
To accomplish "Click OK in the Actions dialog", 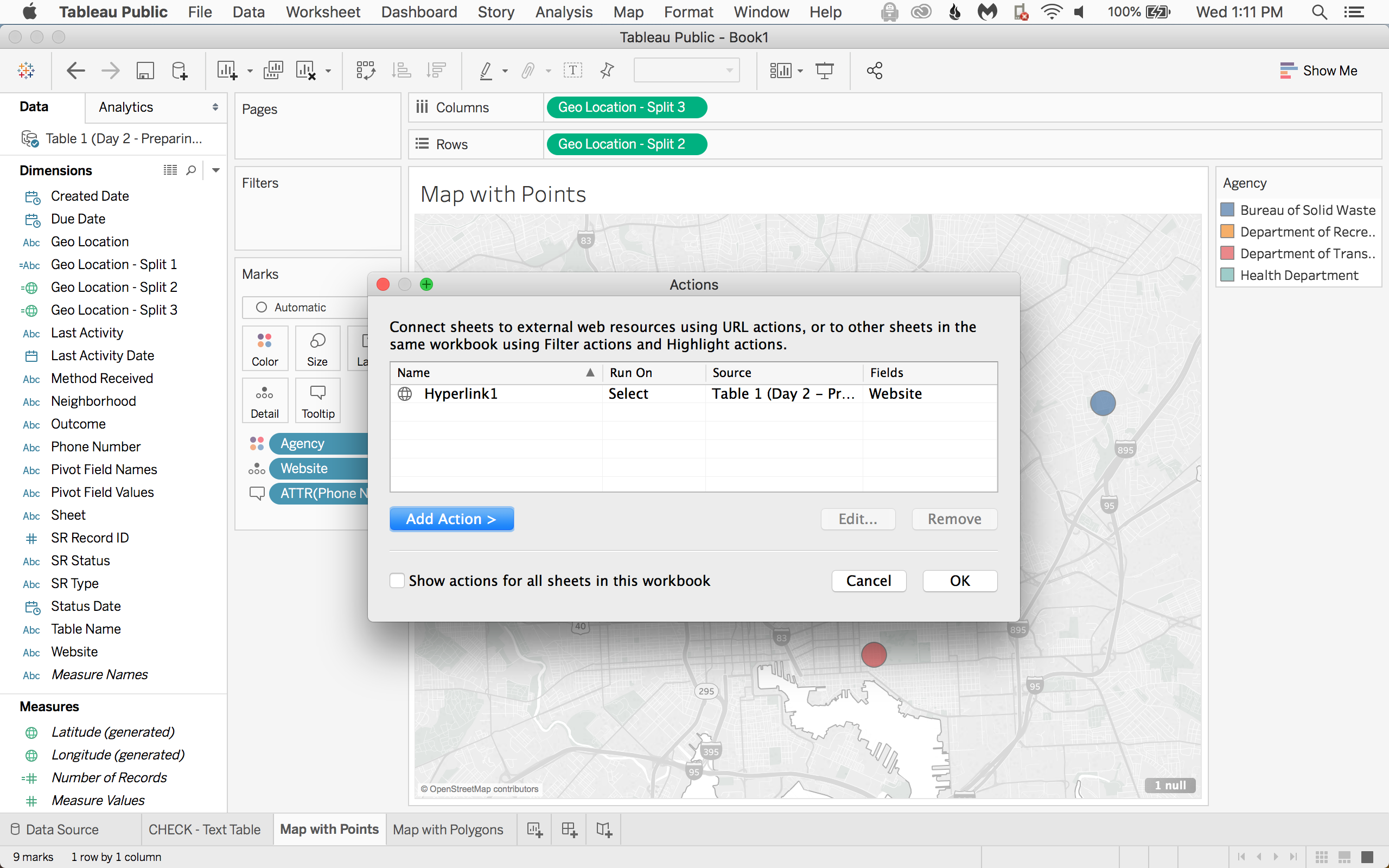I will coord(960,580).
